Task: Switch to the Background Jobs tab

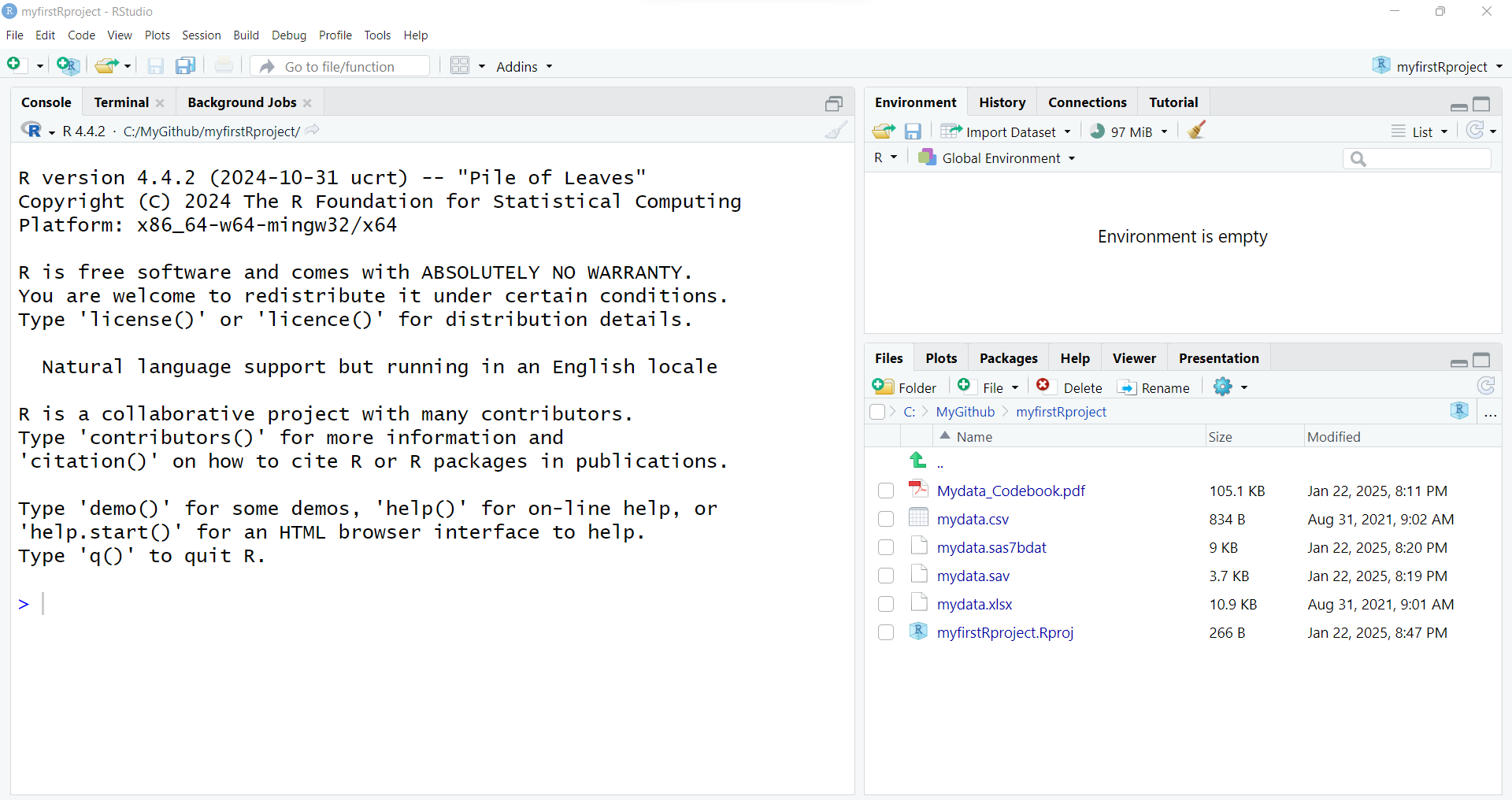Action: tap(242, 102)
